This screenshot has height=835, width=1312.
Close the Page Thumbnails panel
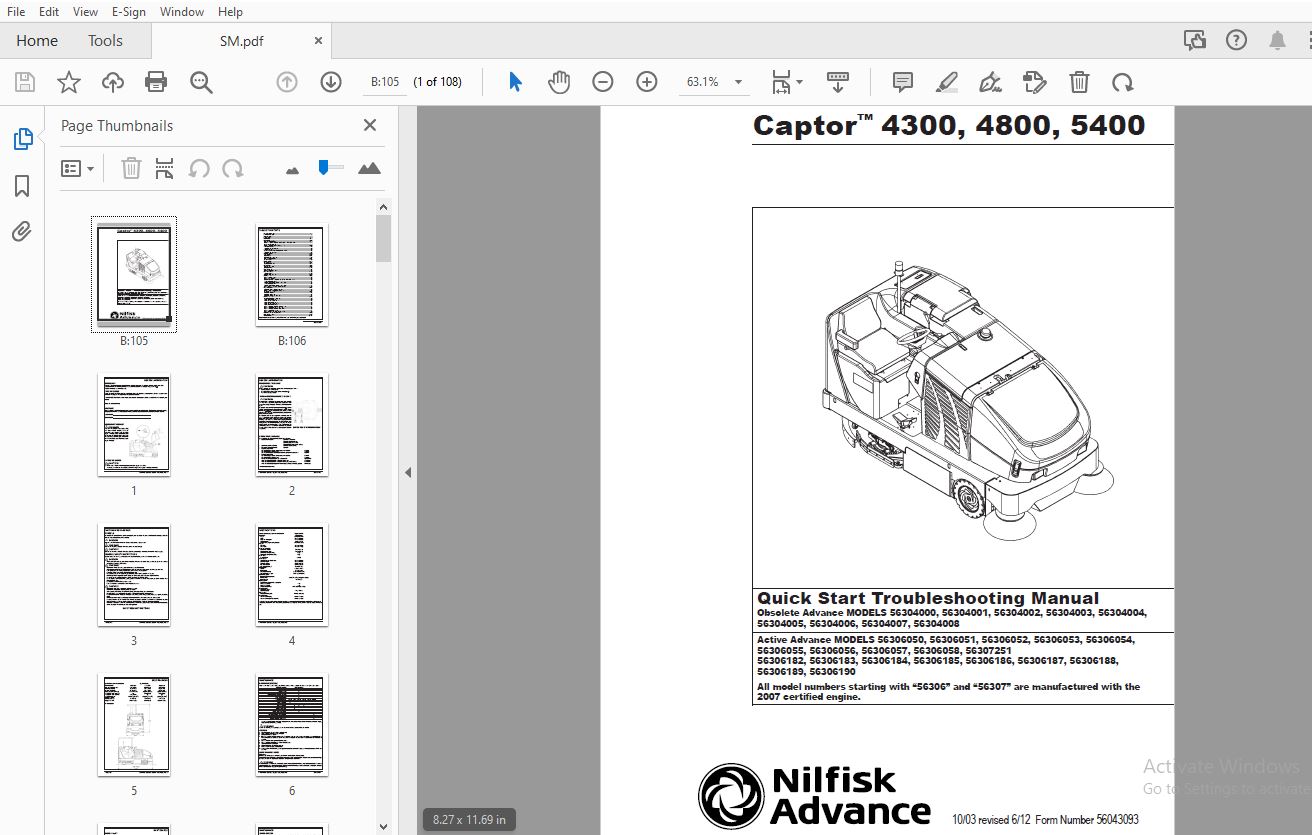[x=370, y=125]
